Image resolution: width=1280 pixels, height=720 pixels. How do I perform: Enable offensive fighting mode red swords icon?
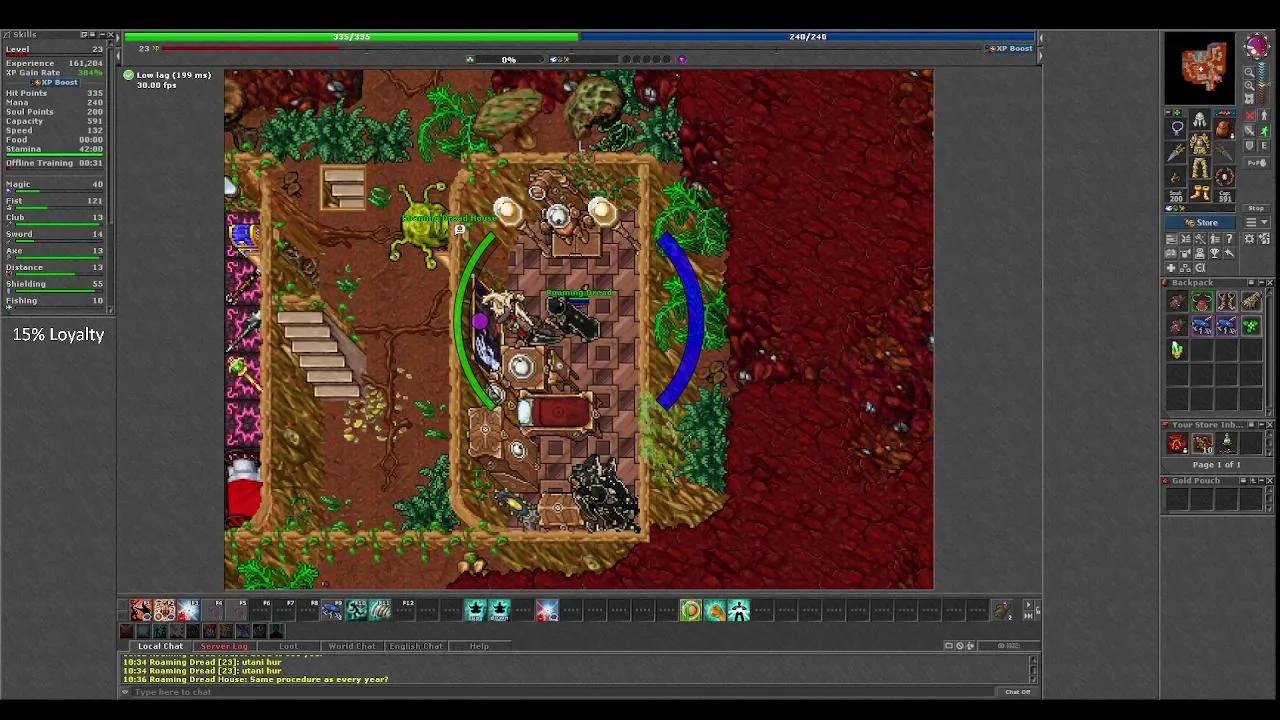coord(1250,115)
